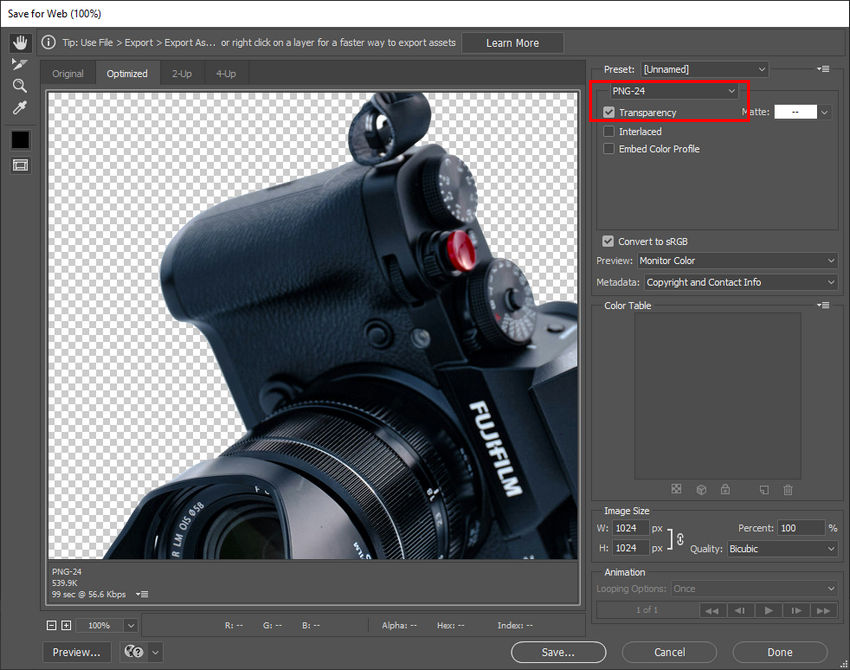Screen dimensions: 850x670
Task: Click the Save... button
Action: tap(558, 652)
